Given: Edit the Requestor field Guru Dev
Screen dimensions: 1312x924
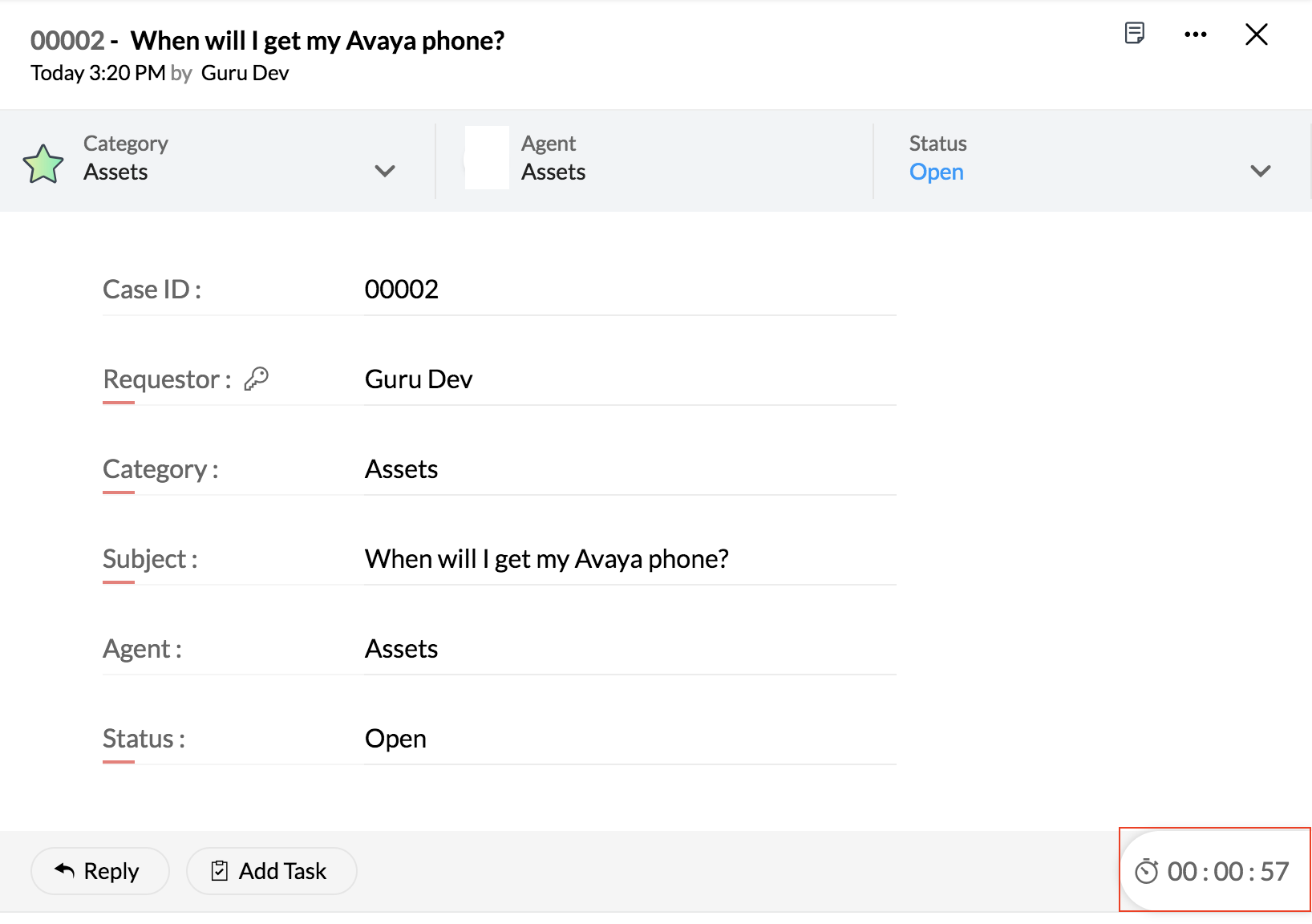Looking at the screenshot, I should [x=630, y=379].
